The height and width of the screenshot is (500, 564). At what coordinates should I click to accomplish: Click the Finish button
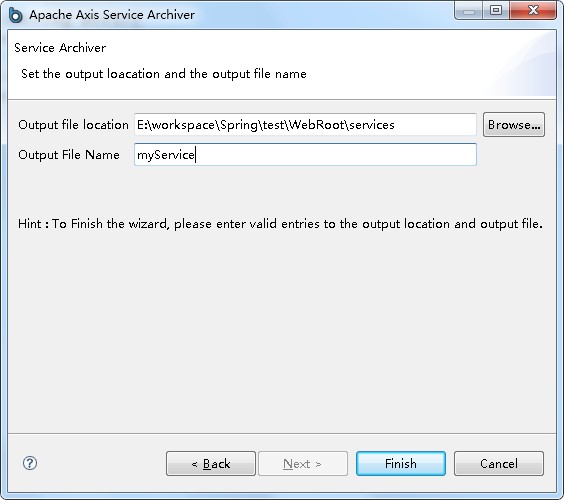(401, 463)
